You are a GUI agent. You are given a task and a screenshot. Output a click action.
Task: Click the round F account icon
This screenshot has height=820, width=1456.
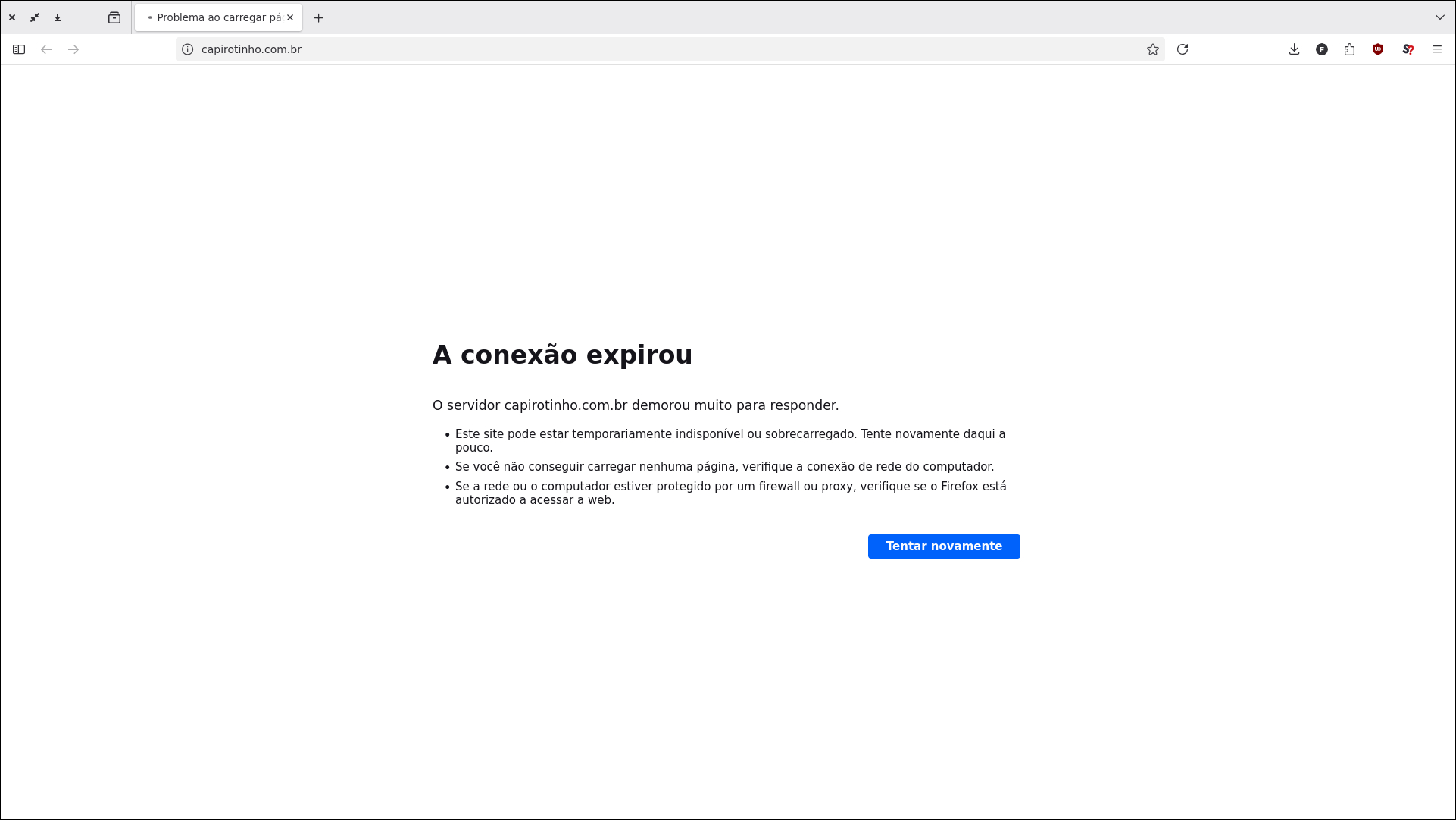pos(1322,49)
